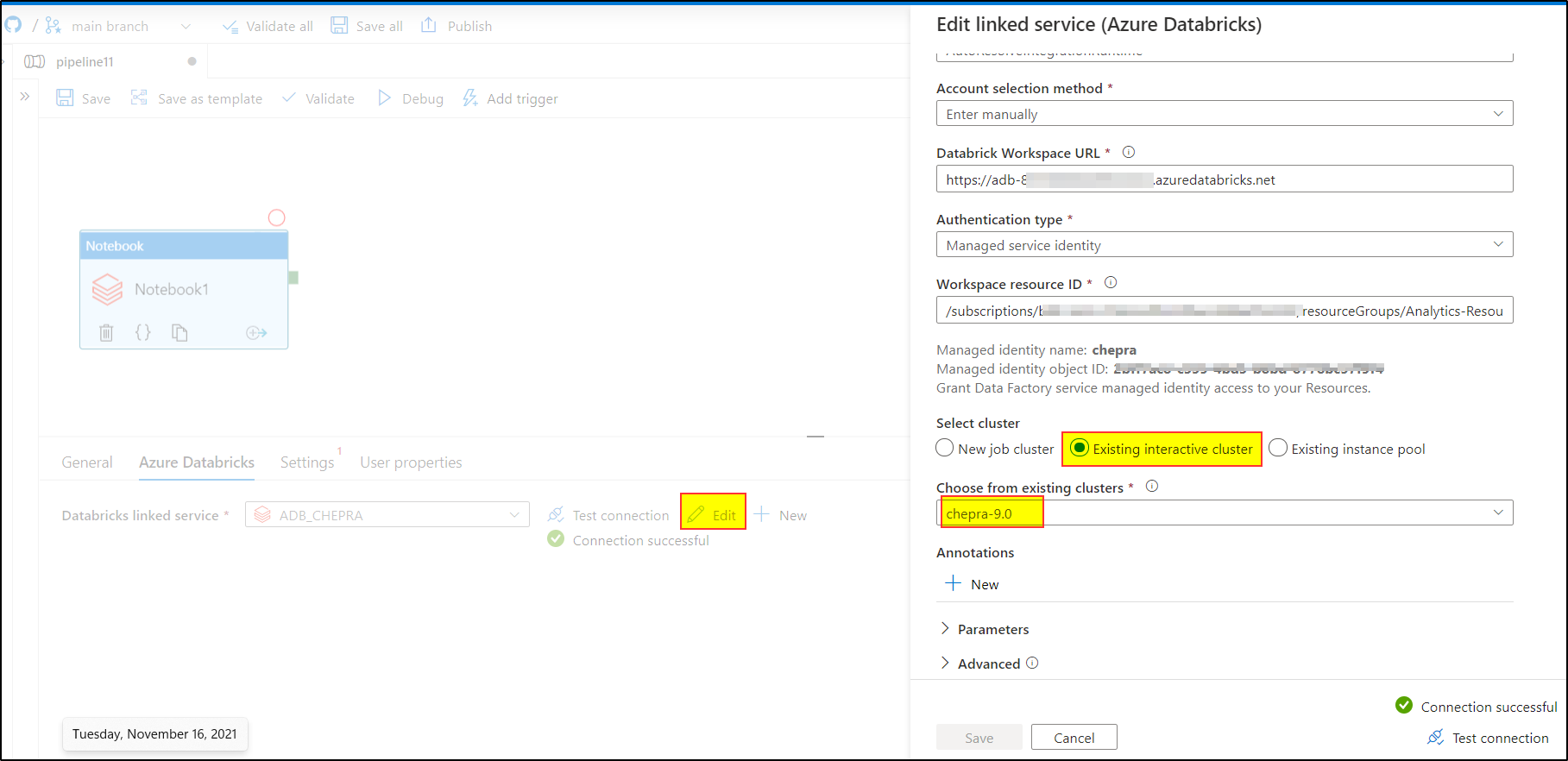Click Save all in the top bar
The width and height of the screenshot is (1568, 761).
[367, 26]
